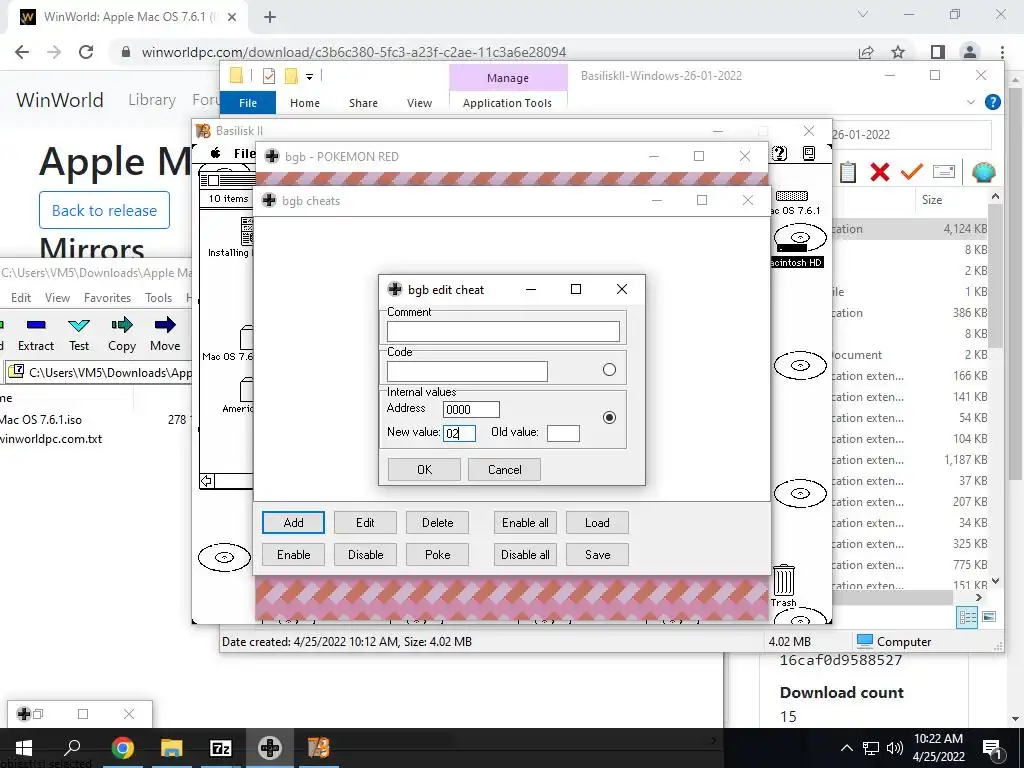This screenshot has height=768, width=1024.
Task: Open Trash in Basilisk II desktop
Action: tap(783, 586)
